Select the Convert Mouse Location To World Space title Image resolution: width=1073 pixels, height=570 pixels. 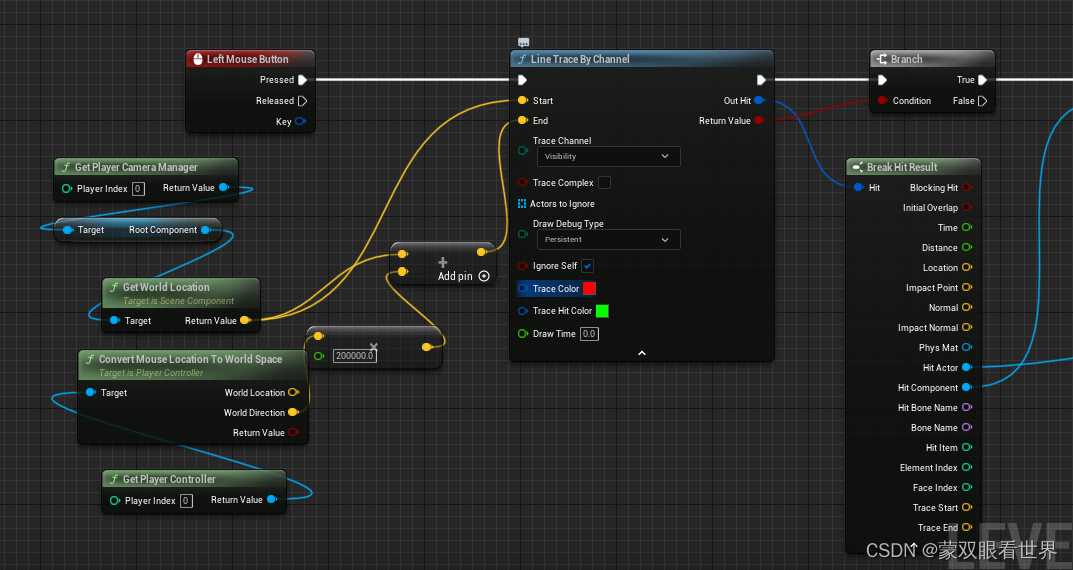[190, 359]
